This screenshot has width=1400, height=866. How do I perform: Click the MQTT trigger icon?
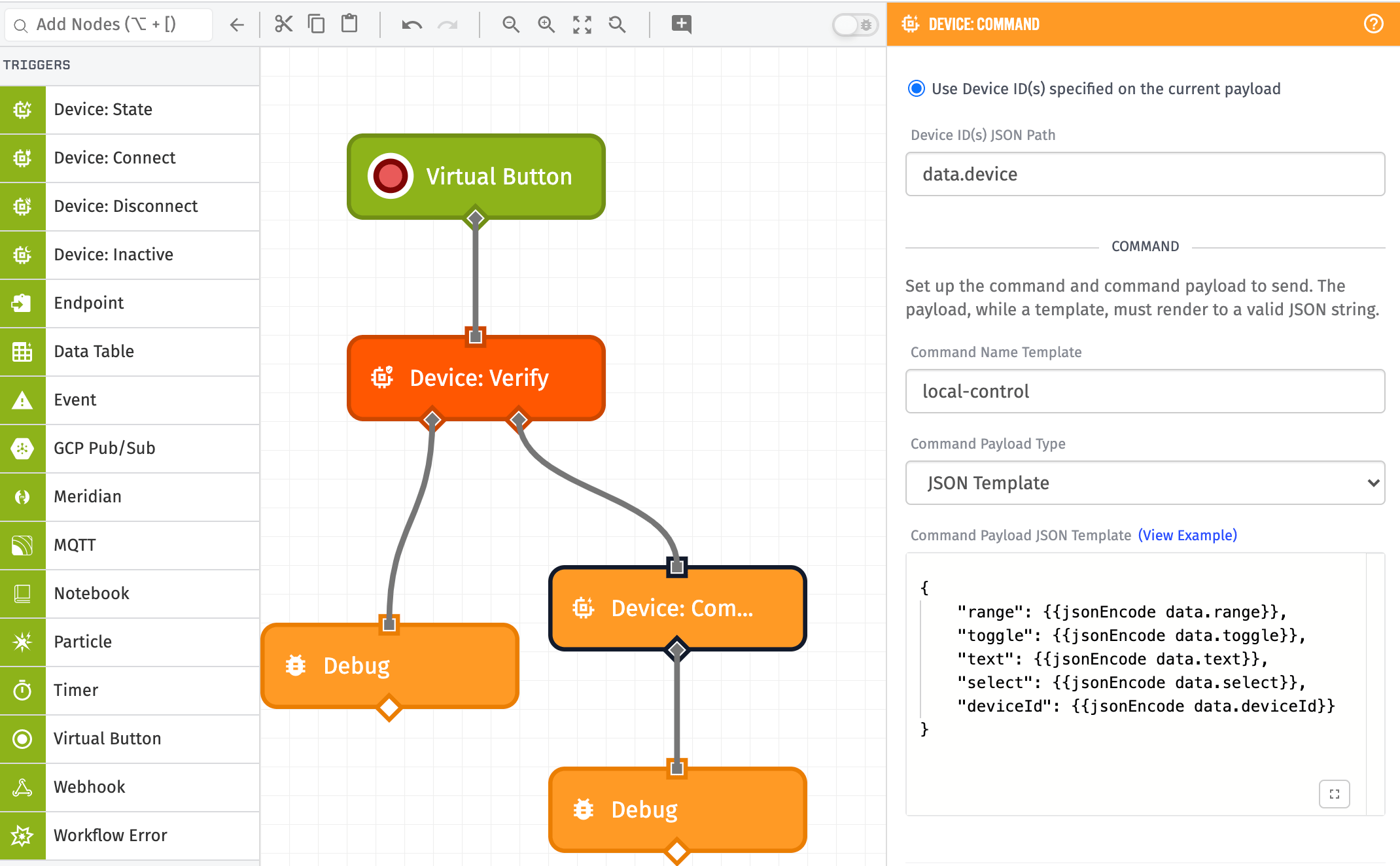pyautogui.click(x=22, y=545)
